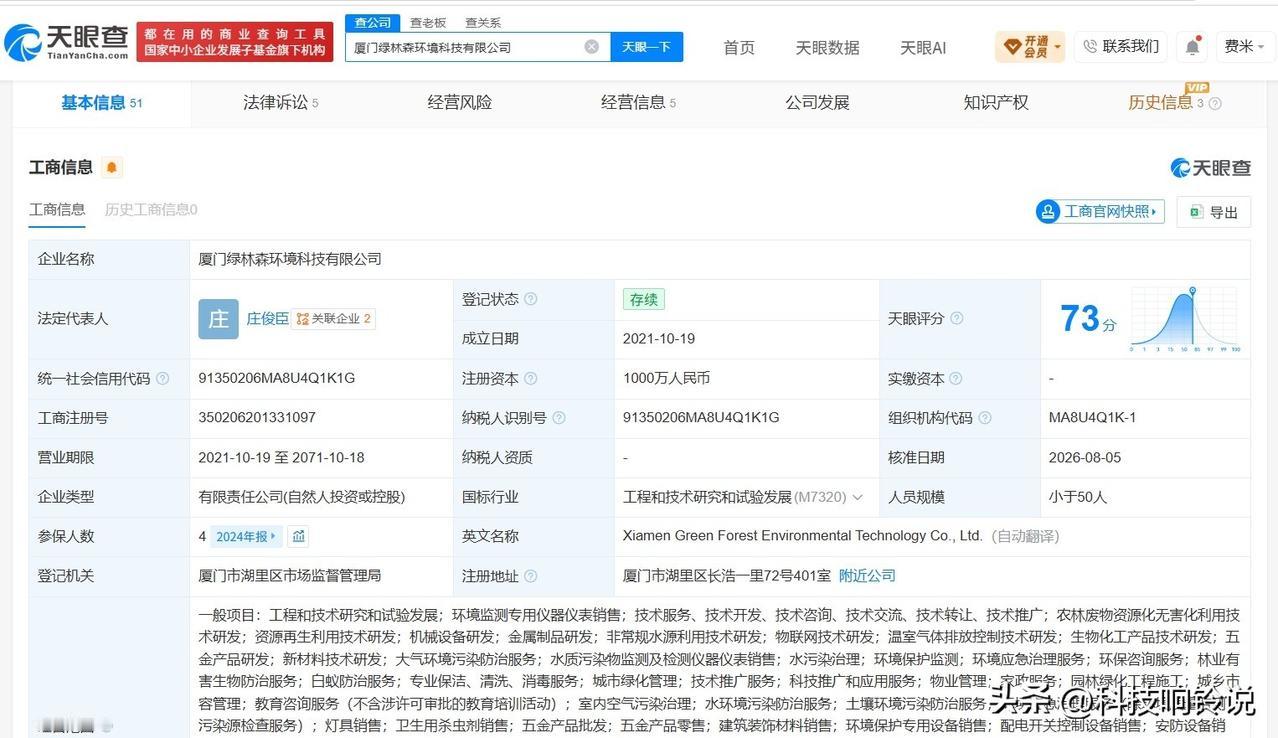Click help icon next to 纳税人识别号
The width and height of the screenshot is (1278, 738).
click(559, 418)
